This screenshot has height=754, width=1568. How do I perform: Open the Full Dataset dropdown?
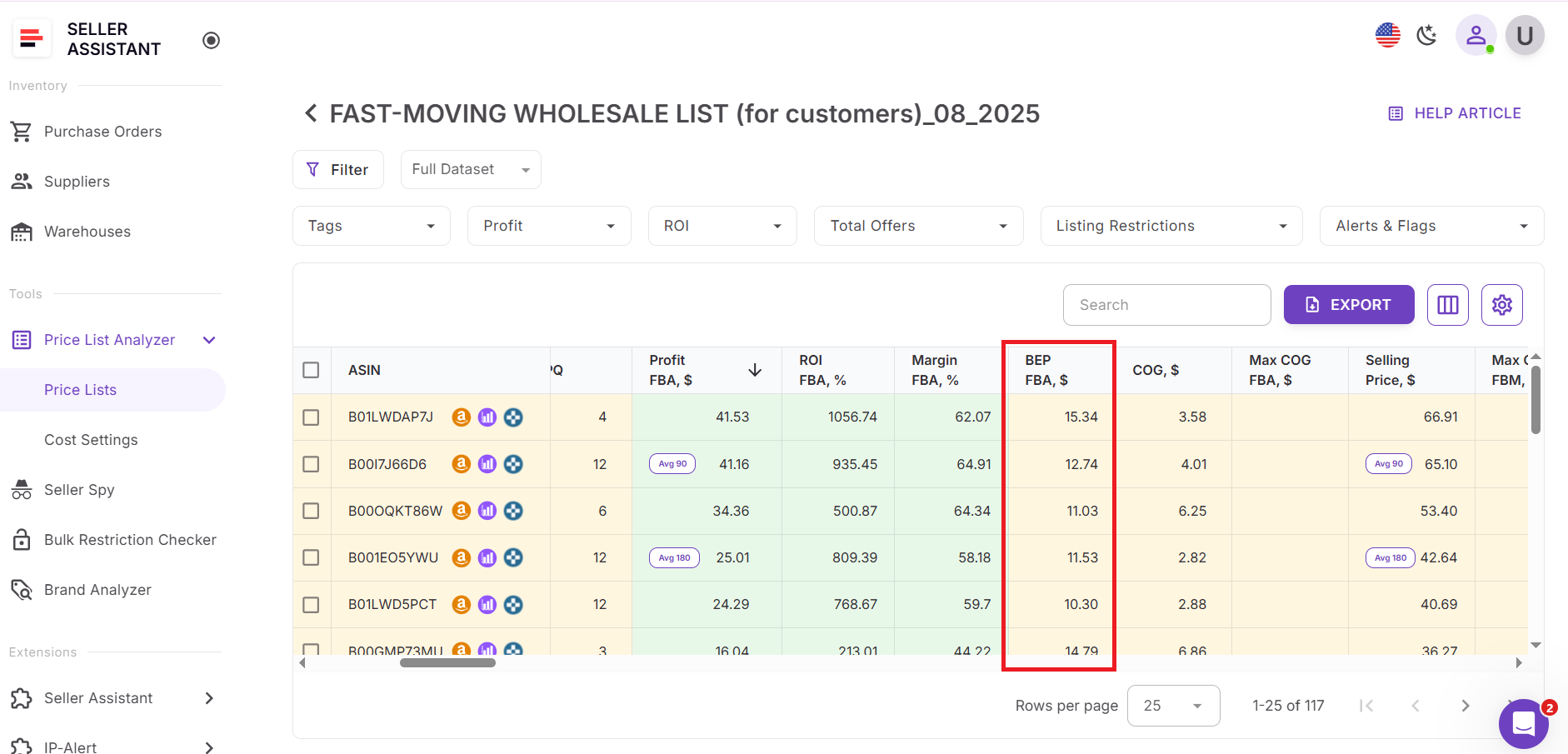(x=470, y=169)
